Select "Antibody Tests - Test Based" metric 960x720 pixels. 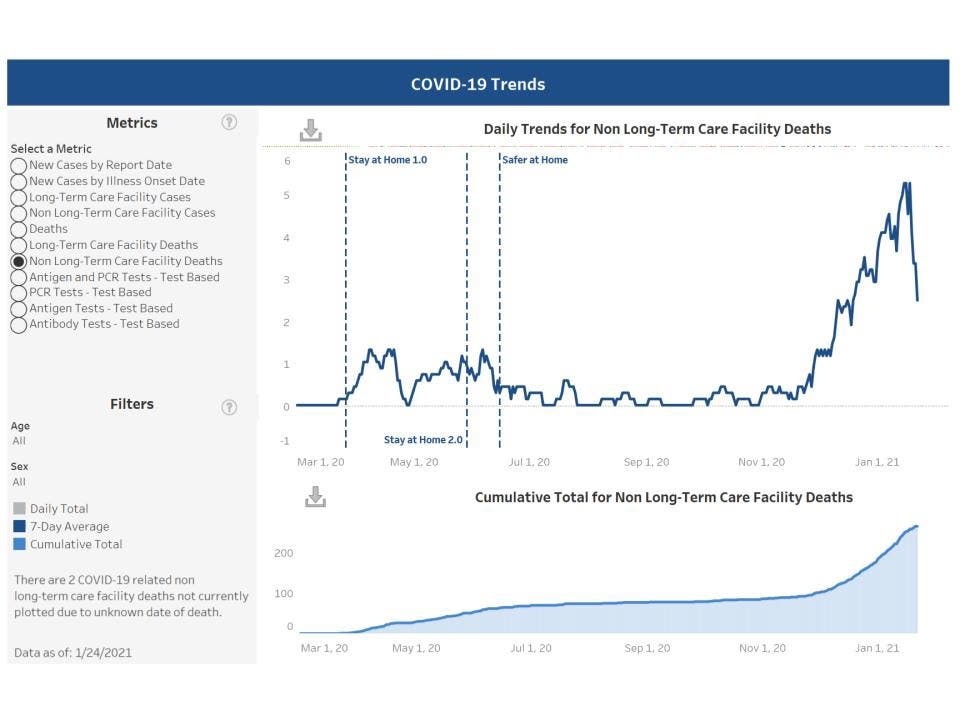coord(18,324)
